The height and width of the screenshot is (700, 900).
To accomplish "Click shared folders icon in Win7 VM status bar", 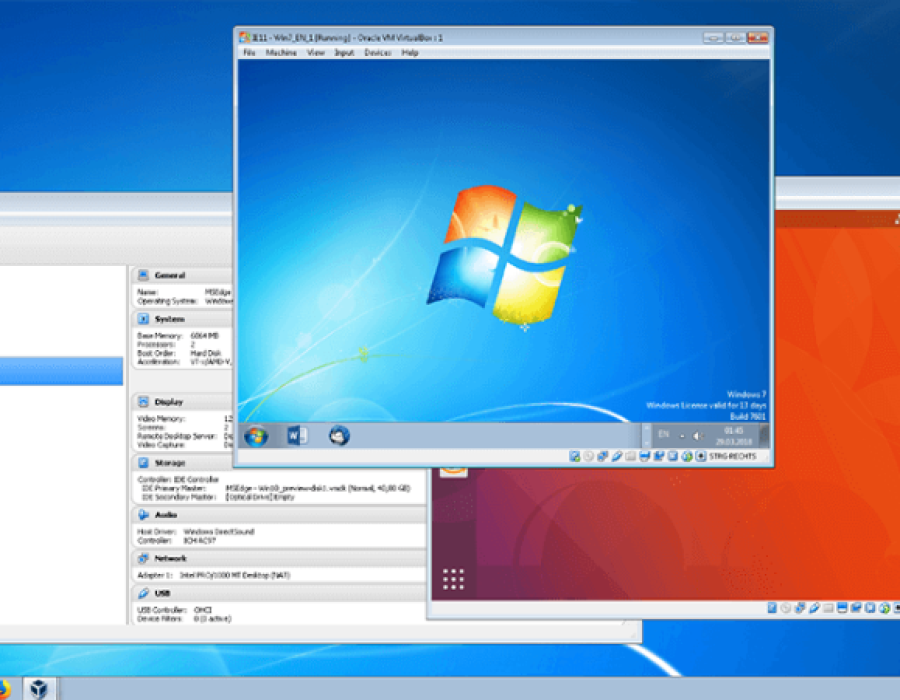I will (630, 456).
